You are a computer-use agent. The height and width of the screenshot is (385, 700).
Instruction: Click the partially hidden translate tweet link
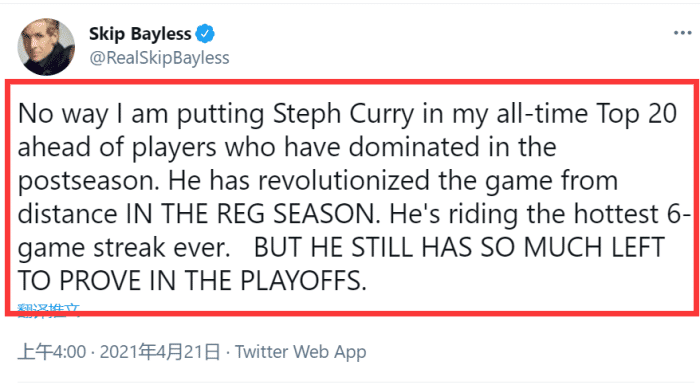tap(48, 310)
